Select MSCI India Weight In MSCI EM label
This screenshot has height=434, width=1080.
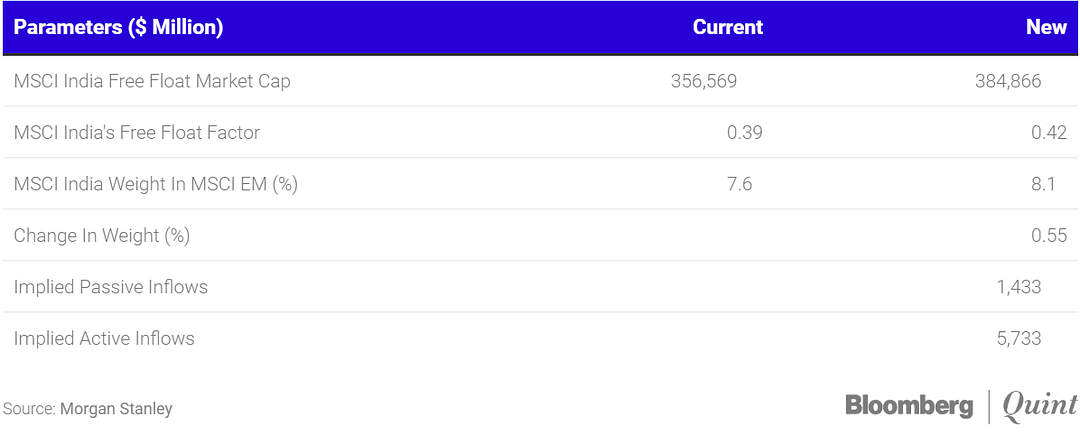click(156, 184)
